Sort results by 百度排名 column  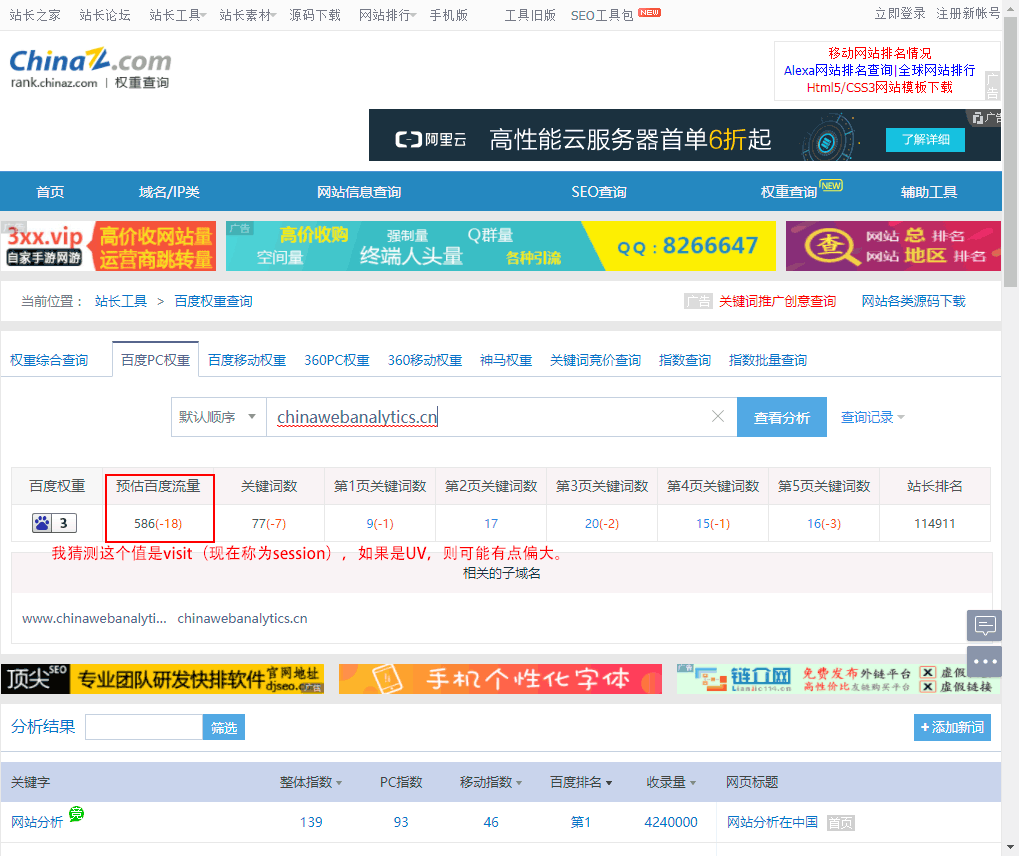pyautogui.click(x=581, y=782)
